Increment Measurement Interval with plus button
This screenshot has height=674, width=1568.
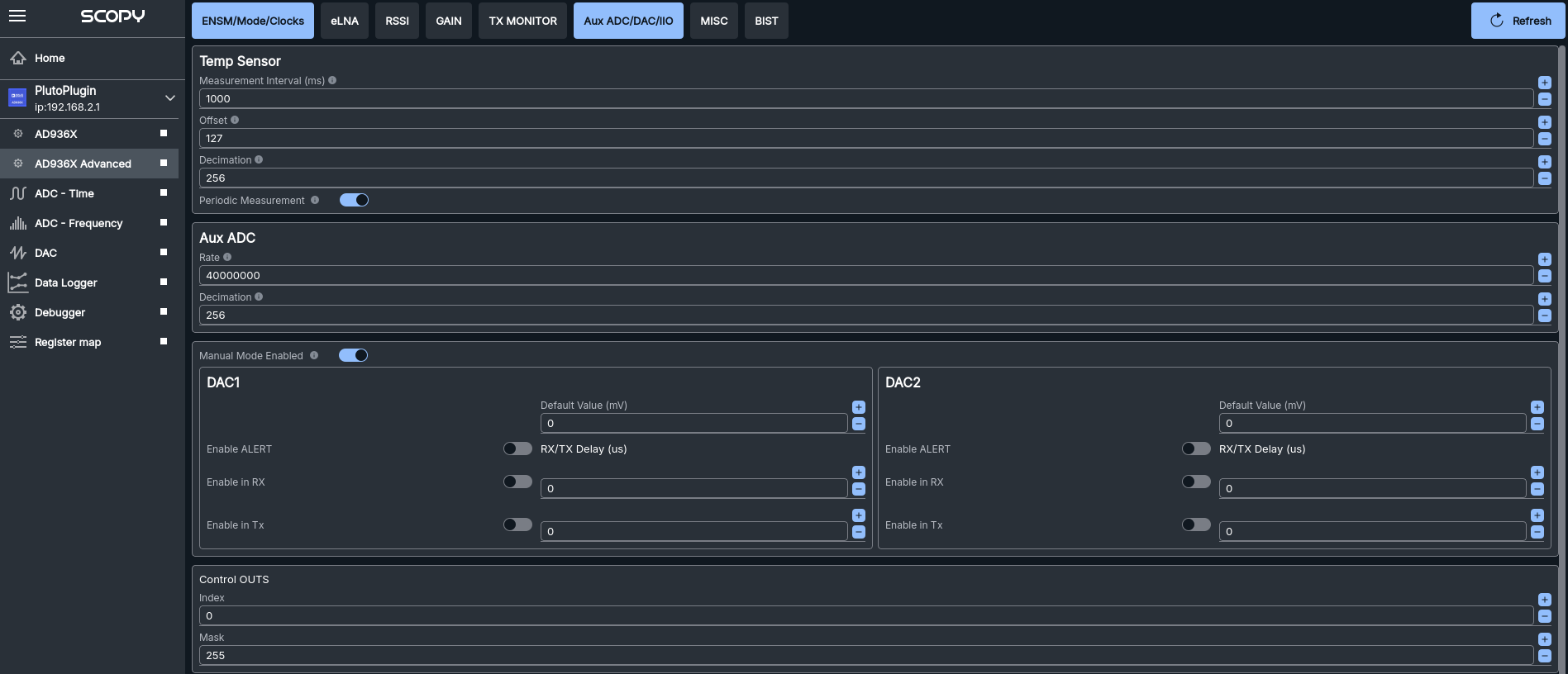click(x=1544, y=83)
